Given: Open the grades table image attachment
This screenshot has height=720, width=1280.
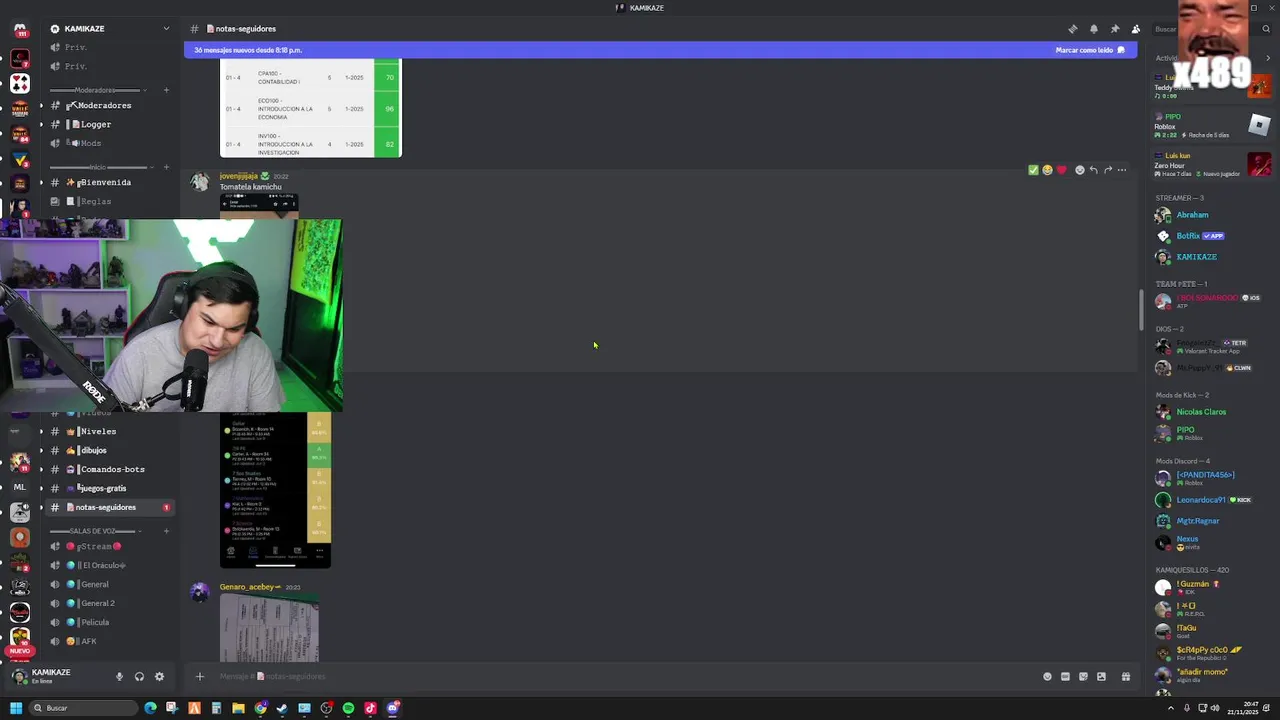Looking at the screenshot, I should (x=311, y=108).
